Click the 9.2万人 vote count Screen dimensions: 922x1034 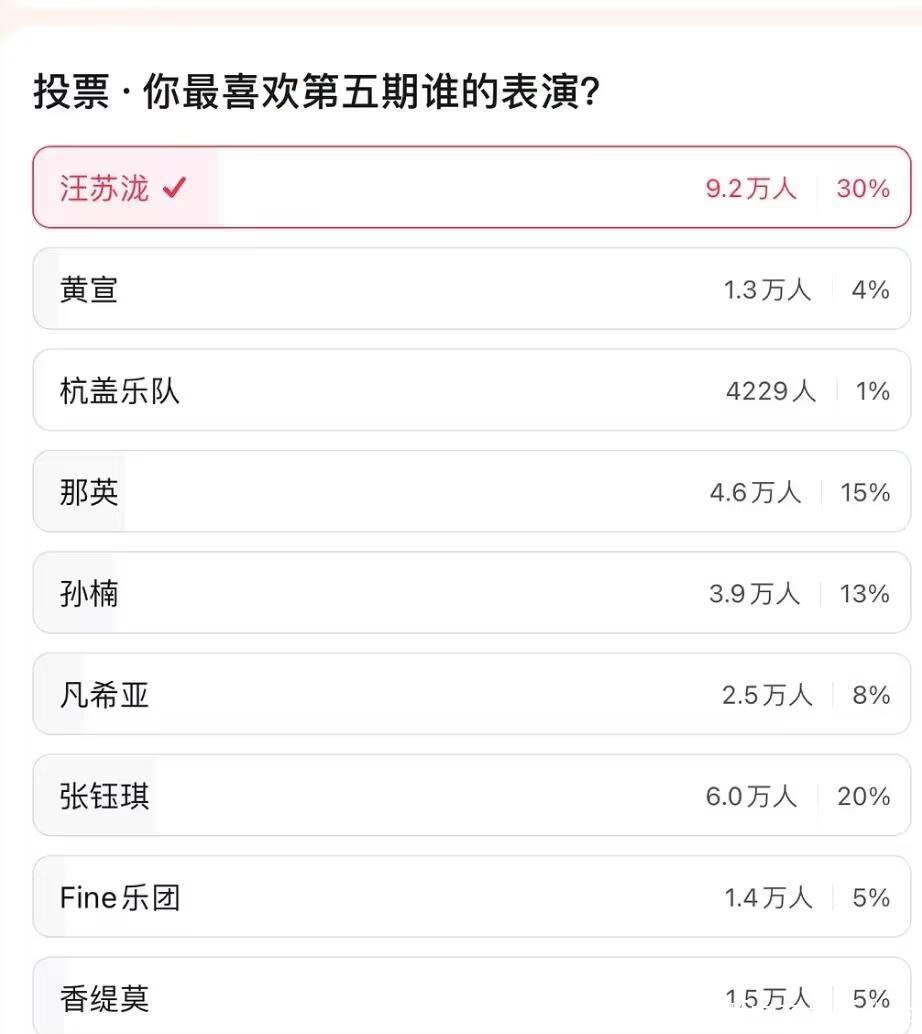point(751,188)
